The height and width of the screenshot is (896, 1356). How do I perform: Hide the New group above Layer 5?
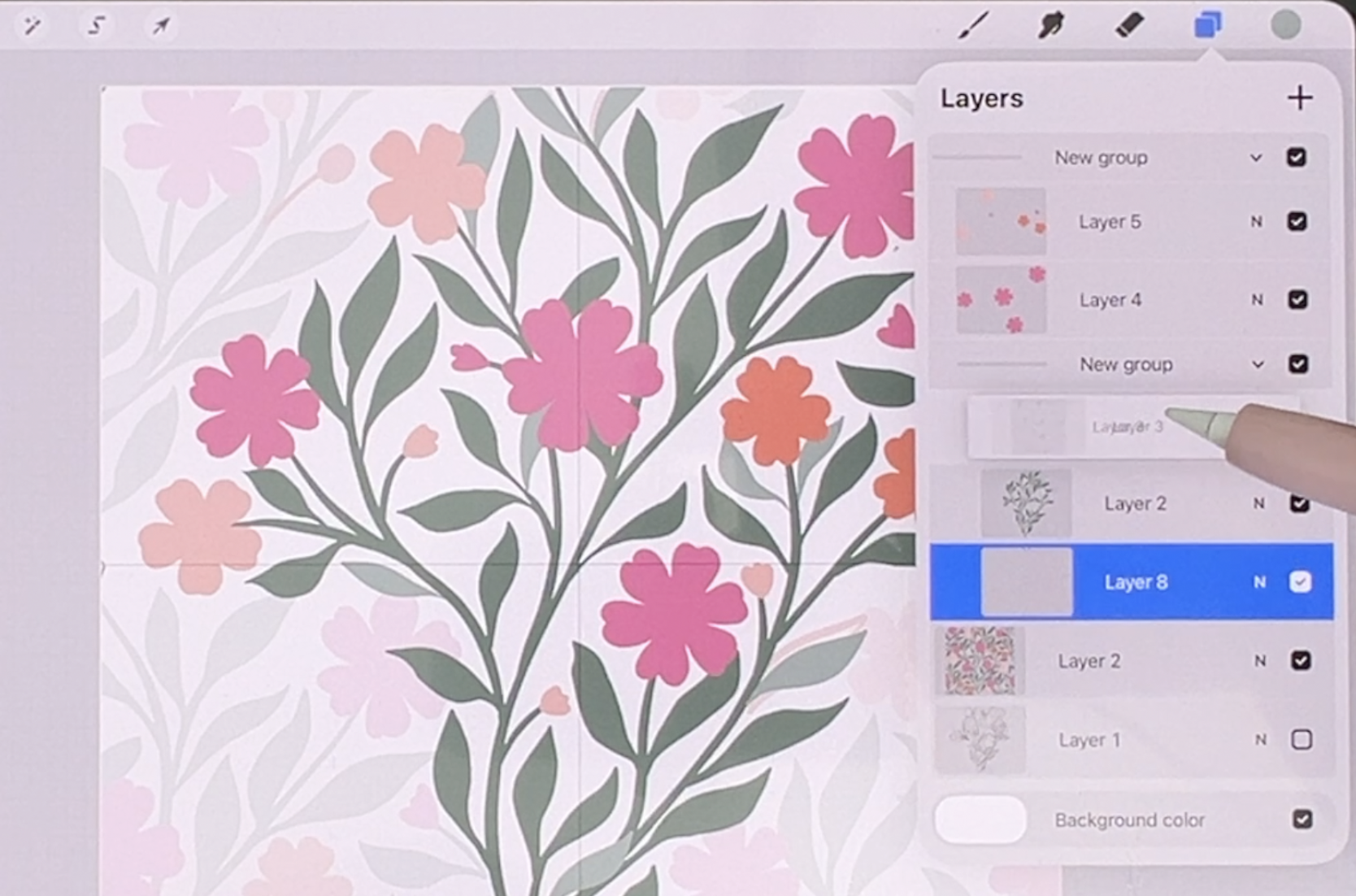1297,157
